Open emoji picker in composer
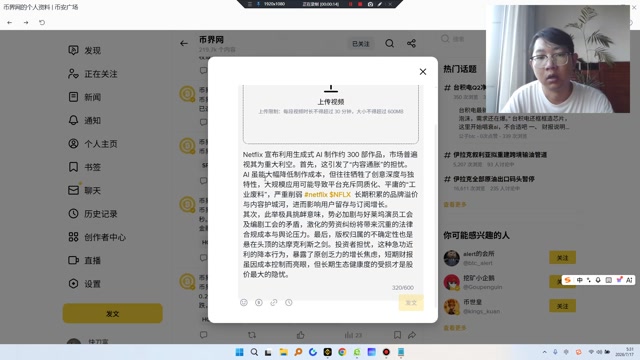The width and height of the screenshot is (640, 360). tap(244, 302)
